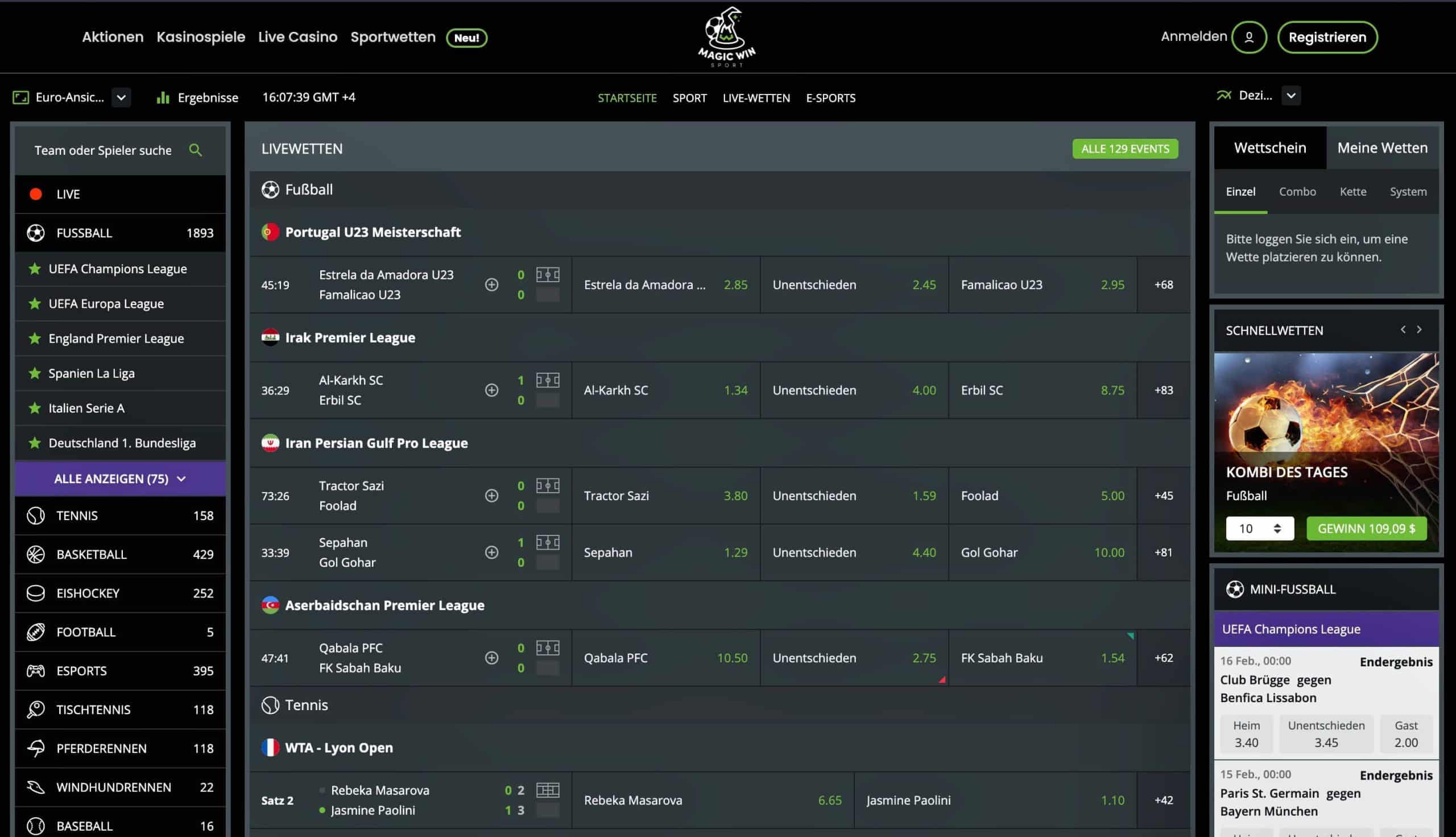Click the Basketball icon in sidebar

(36, 554)
